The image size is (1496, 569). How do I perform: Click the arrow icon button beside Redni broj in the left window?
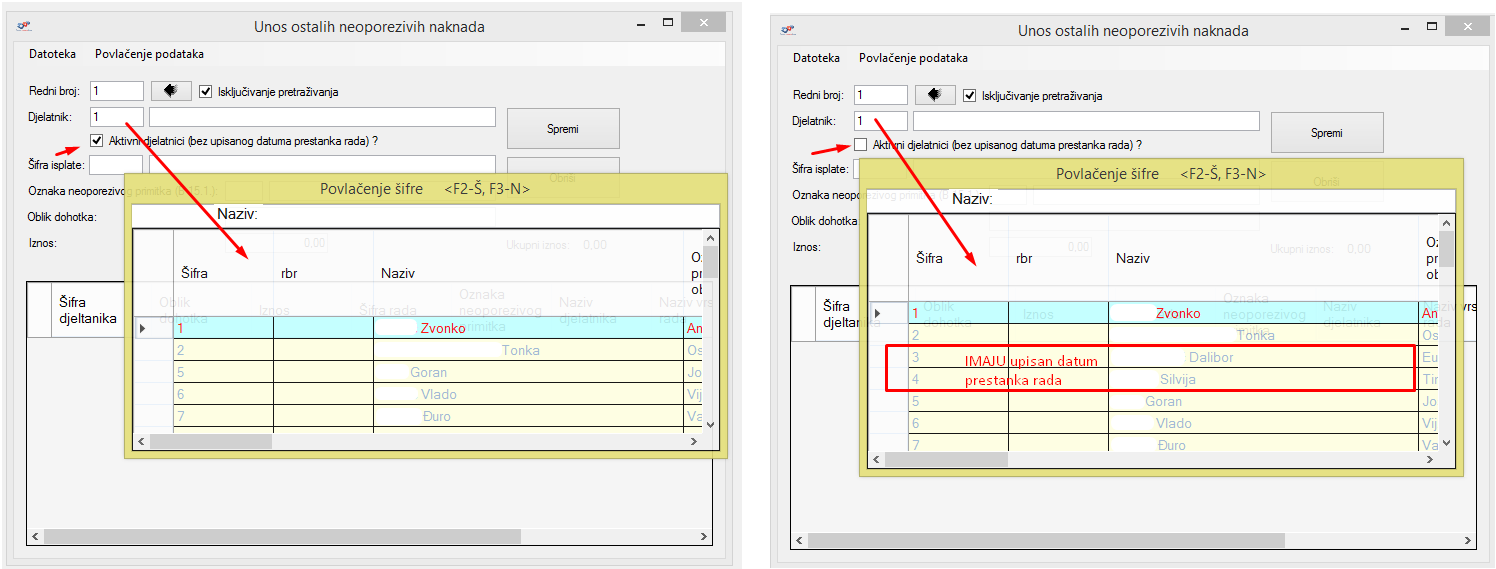[x=171, y=91]
